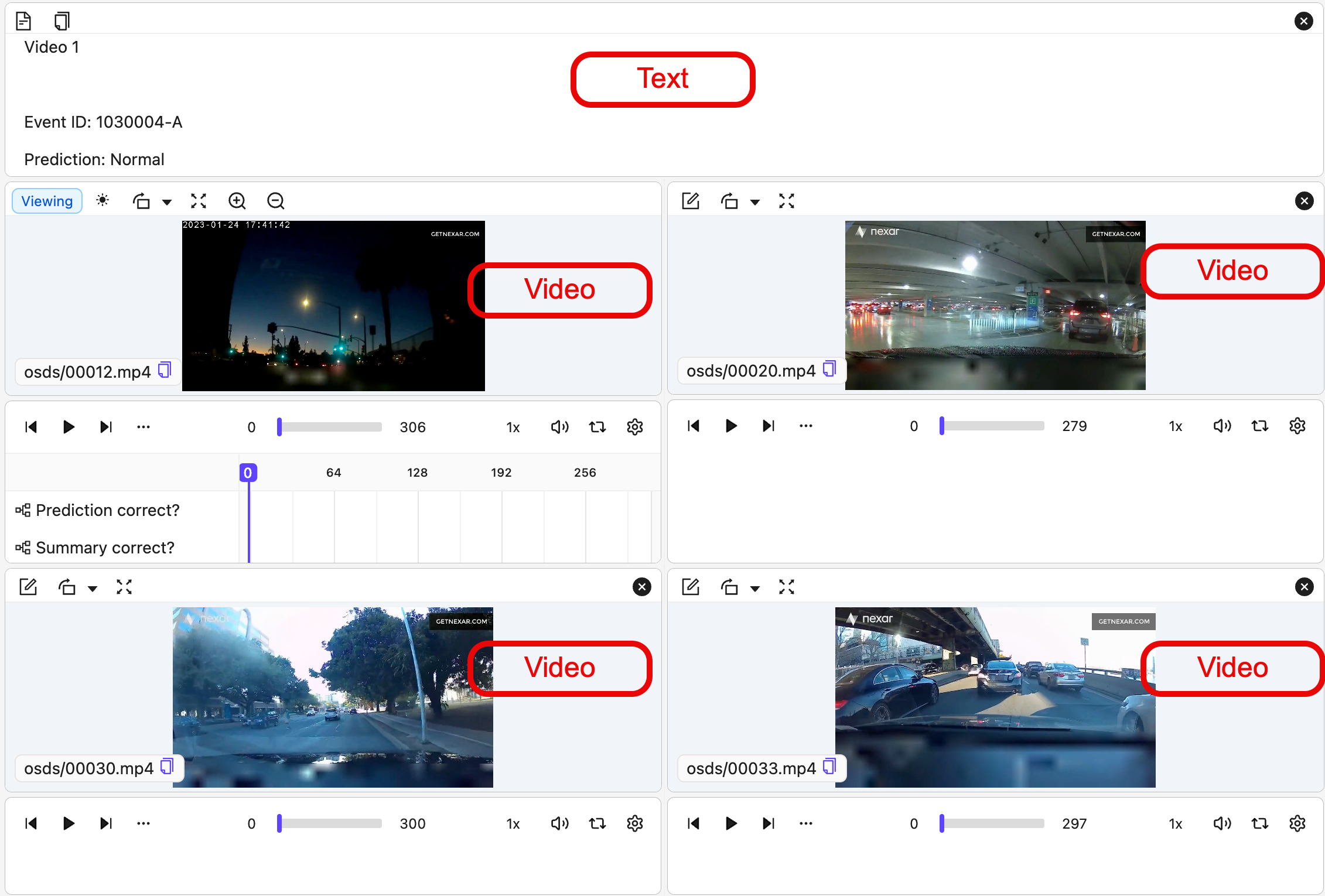Image resolution: width=1325 pixels, height=896 pixels.
Task: Mute audio on the osds/00020.mp4 player
Action: pos(1222,426)
